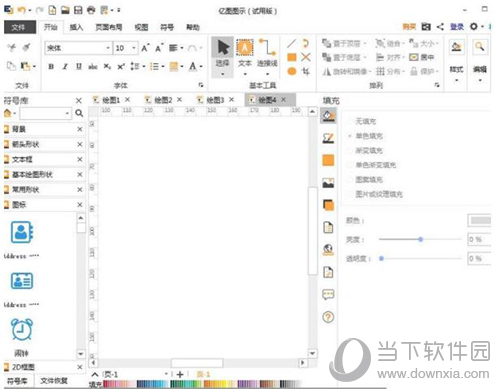Screen dimensions: 500x392
Task: Apply superscript formatting
Action: [x=121, y=67]
